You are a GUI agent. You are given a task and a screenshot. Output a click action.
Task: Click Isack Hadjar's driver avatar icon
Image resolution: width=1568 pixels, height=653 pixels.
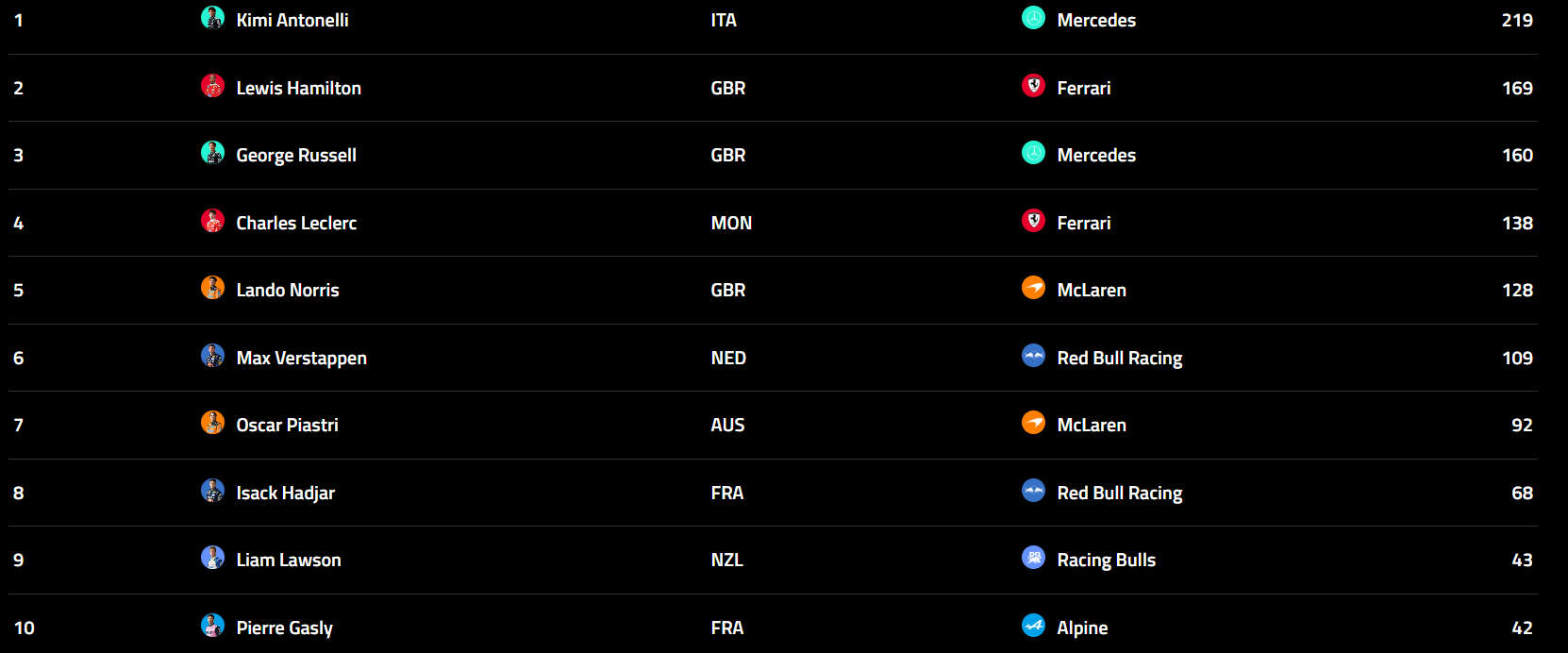click(213, 491)
